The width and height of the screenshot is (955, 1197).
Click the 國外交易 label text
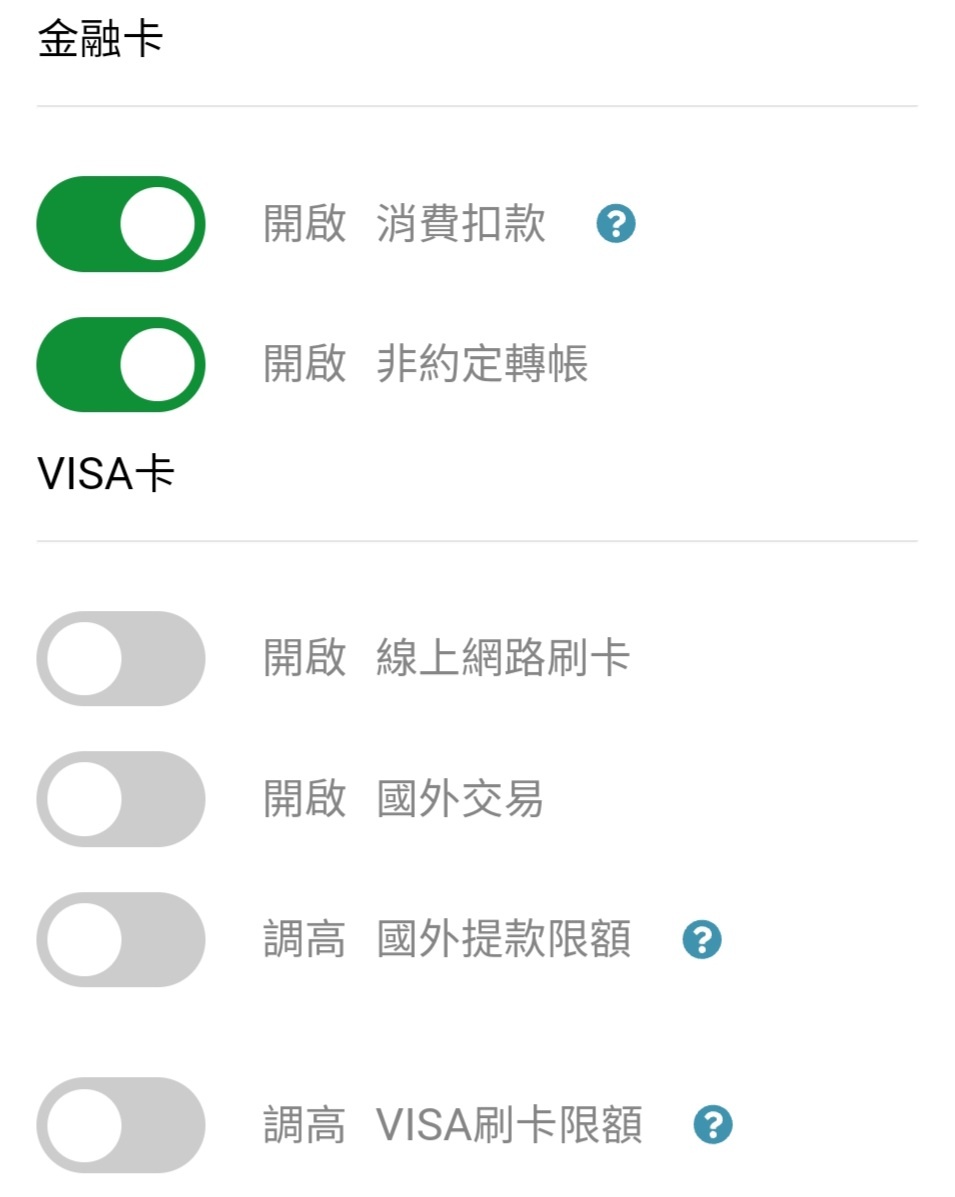tap(460, 800)
